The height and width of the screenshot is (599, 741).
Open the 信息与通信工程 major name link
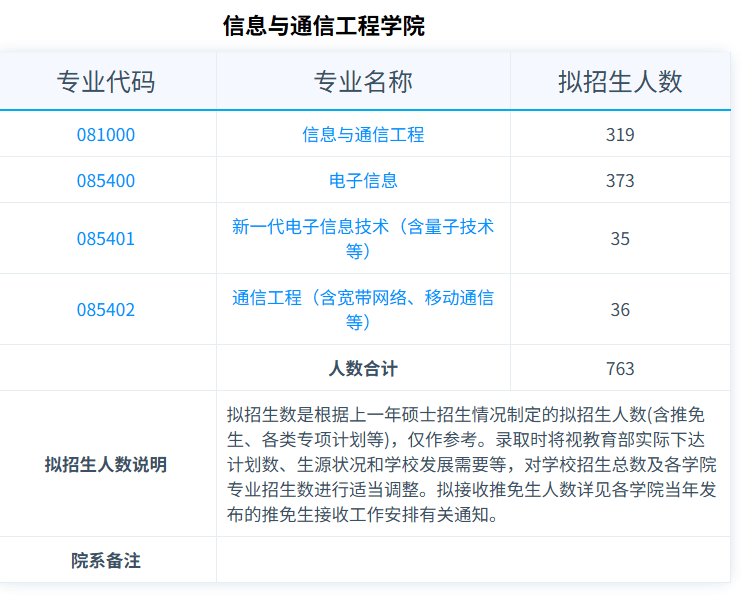(363, 134)
